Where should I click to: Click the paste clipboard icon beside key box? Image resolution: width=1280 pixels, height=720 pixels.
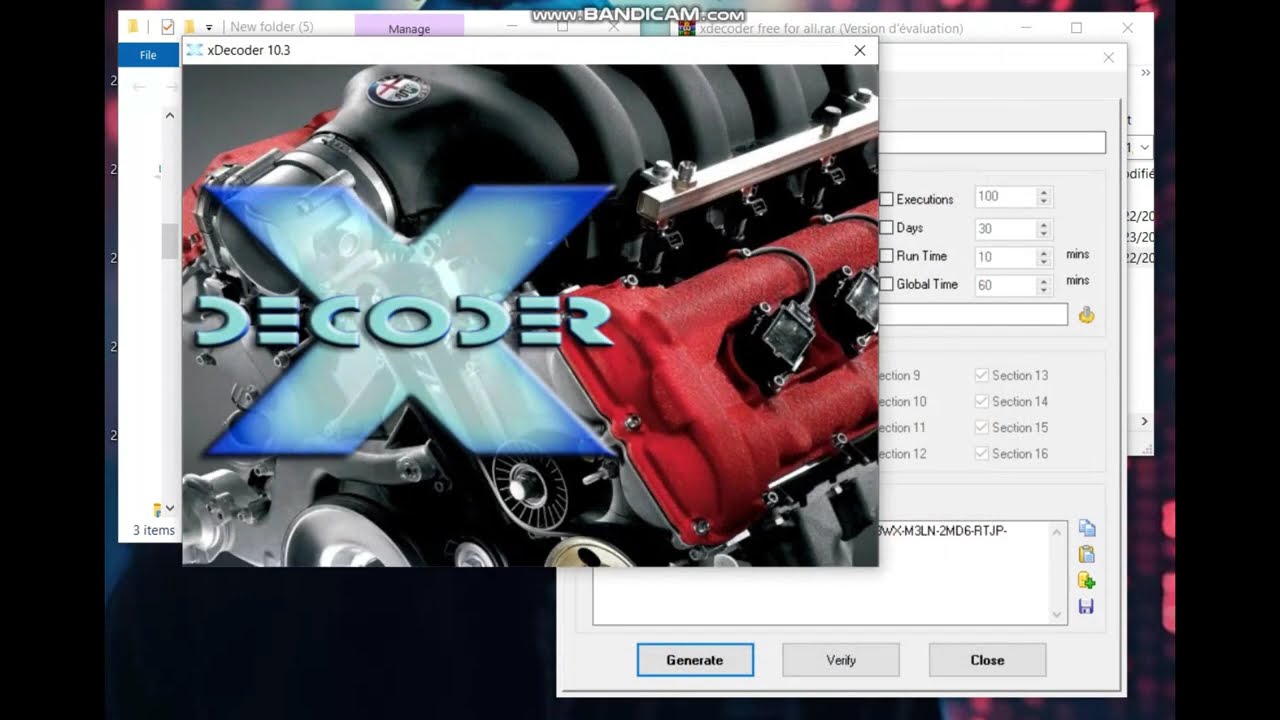tap(1086, 554)
